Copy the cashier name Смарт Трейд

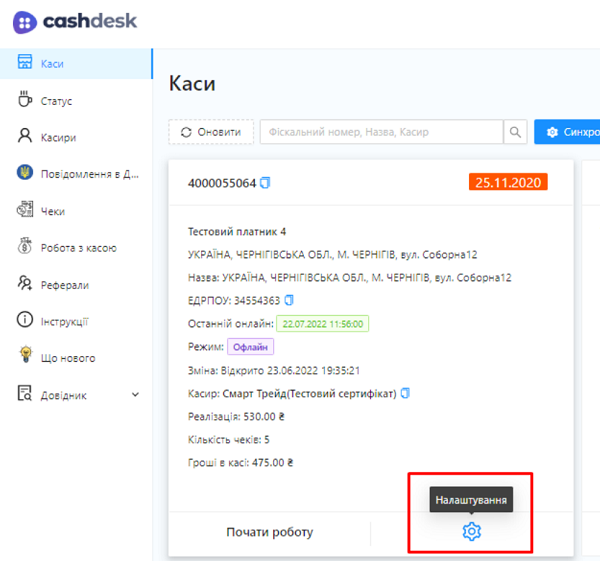406,393
